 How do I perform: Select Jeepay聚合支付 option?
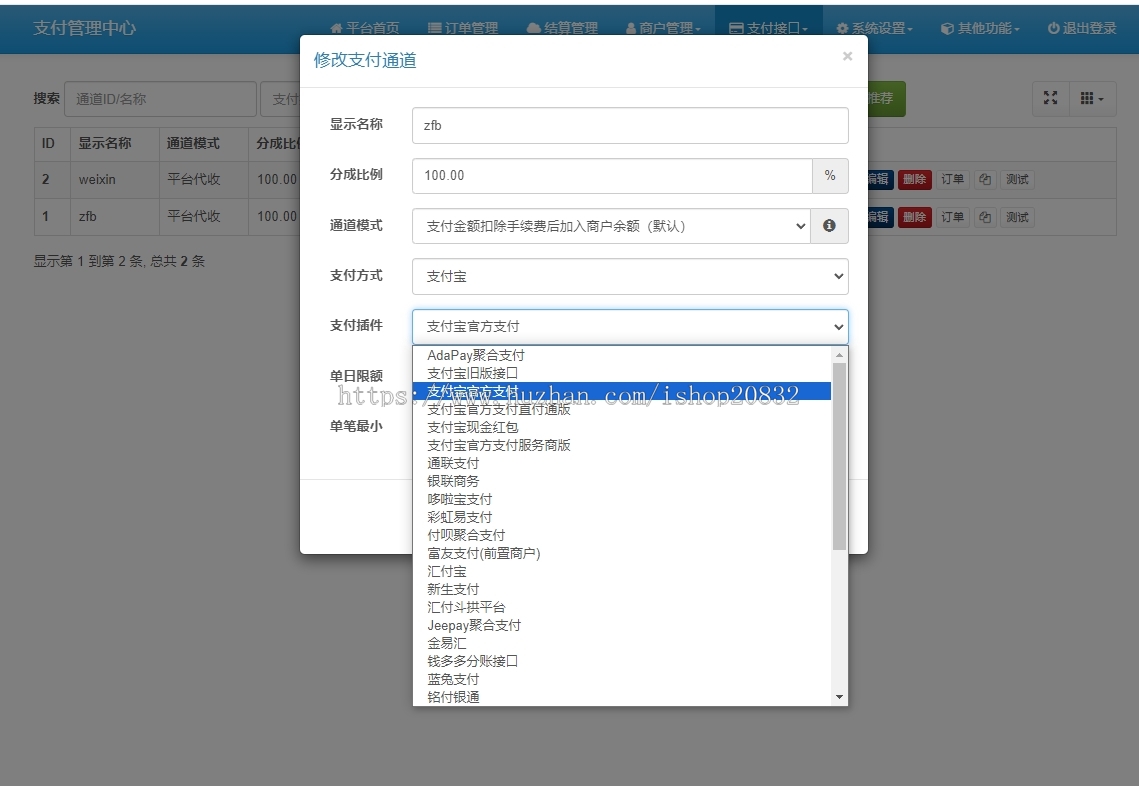[622, 625]
